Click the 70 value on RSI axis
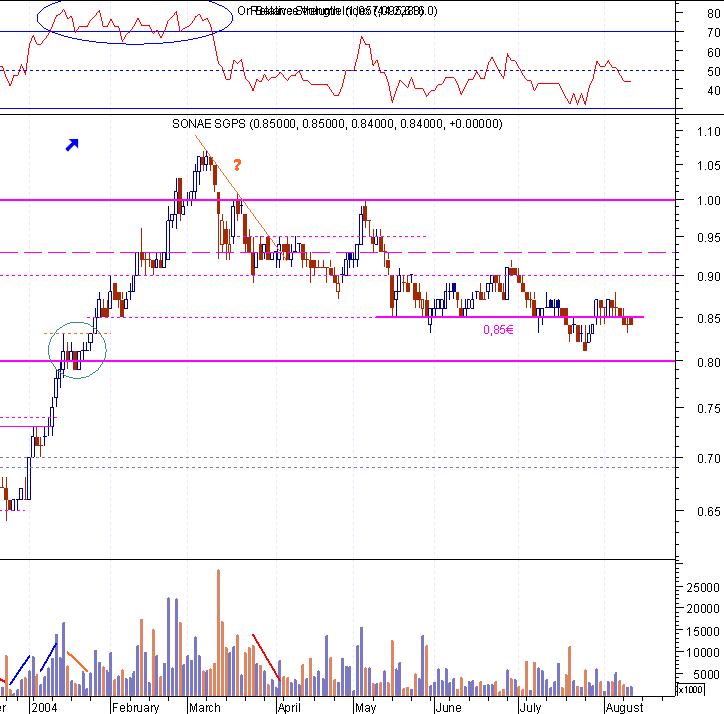Viewport: 724px width, 714px height. 713,33
